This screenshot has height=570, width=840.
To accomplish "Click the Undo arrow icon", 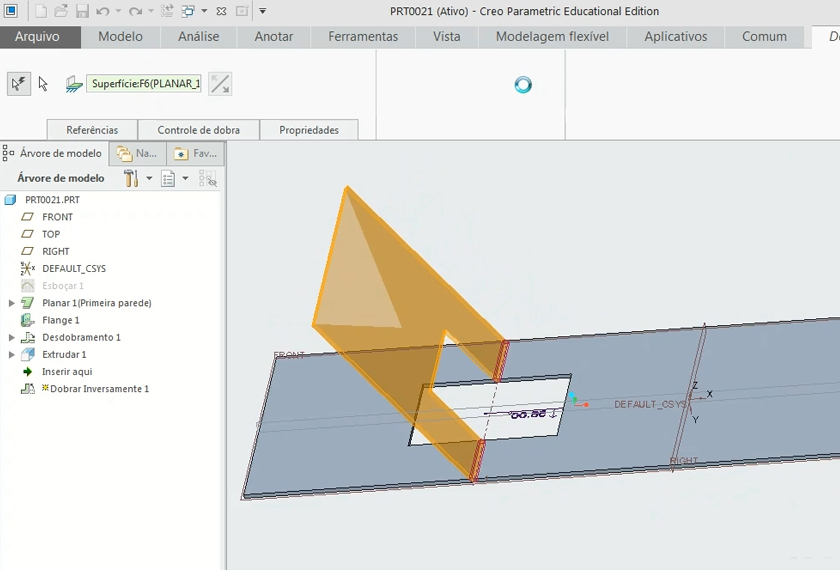I will pyautogui.click(x=102, y=12).
